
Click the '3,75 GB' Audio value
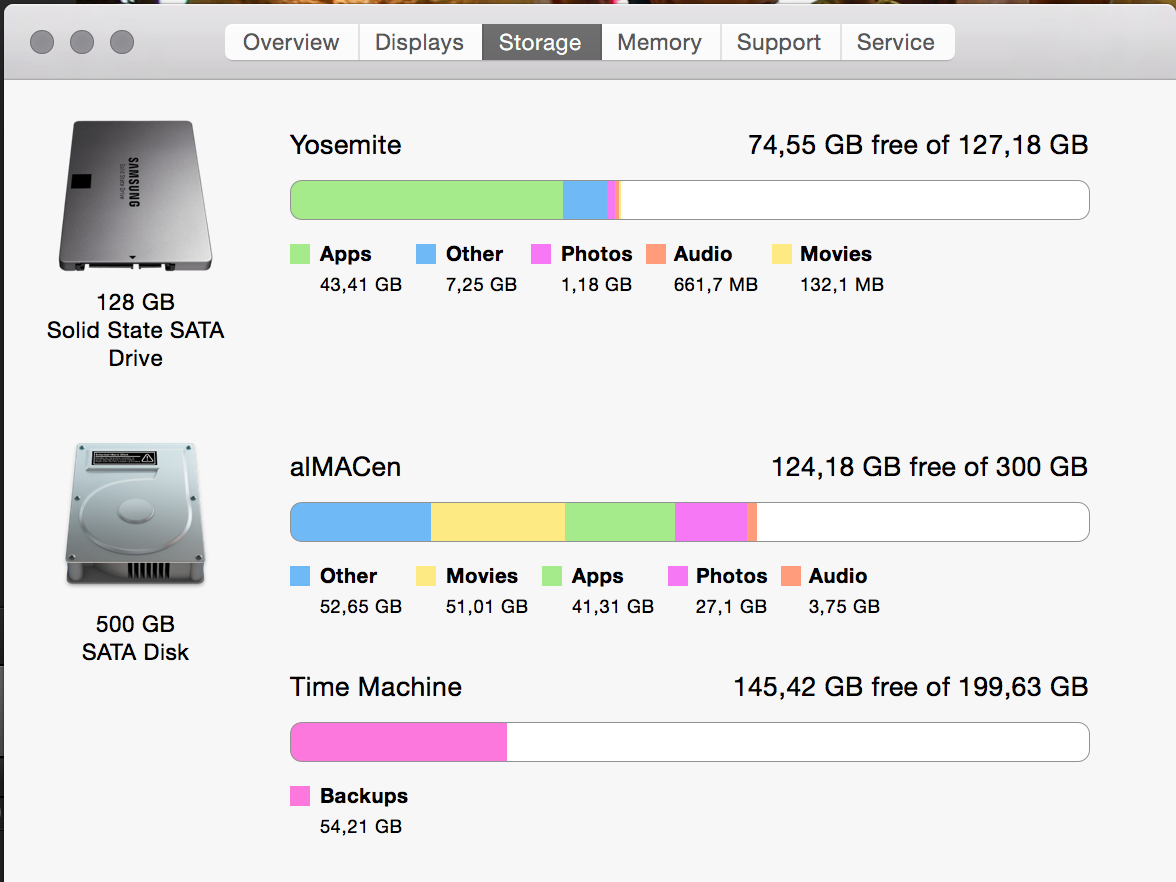pos(844,607)
